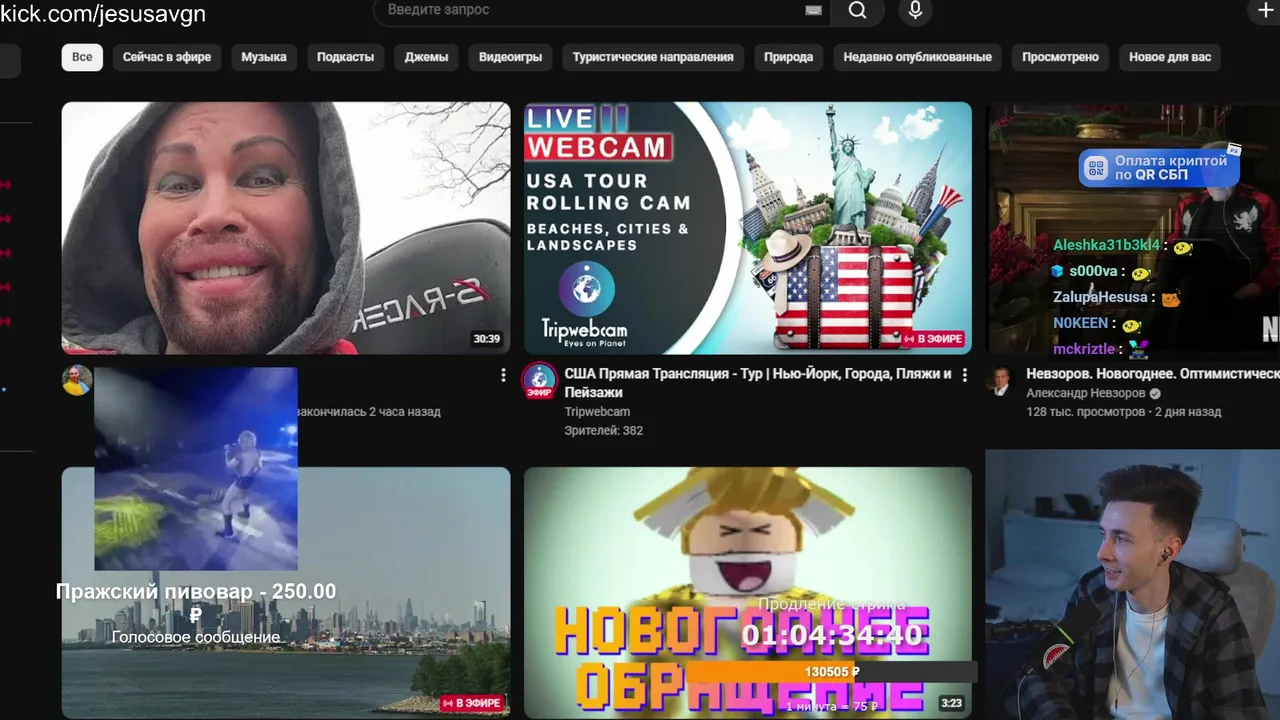Open options menu for USA tour webcam video
This screenshot has height=720, width=1280.
pos(964,375)
